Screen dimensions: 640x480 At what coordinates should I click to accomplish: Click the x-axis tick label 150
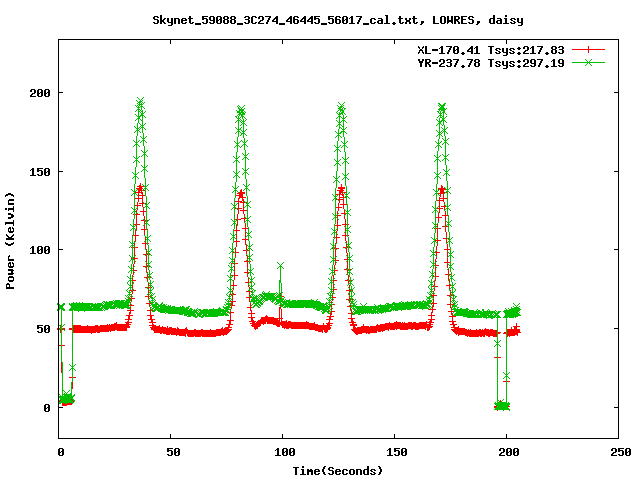397,452
